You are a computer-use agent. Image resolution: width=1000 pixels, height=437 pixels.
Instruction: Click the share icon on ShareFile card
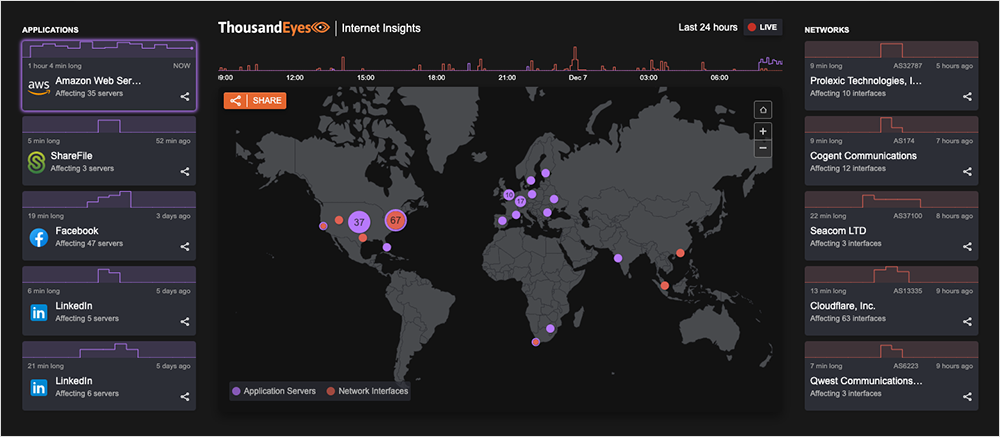[x=185, y=172]
